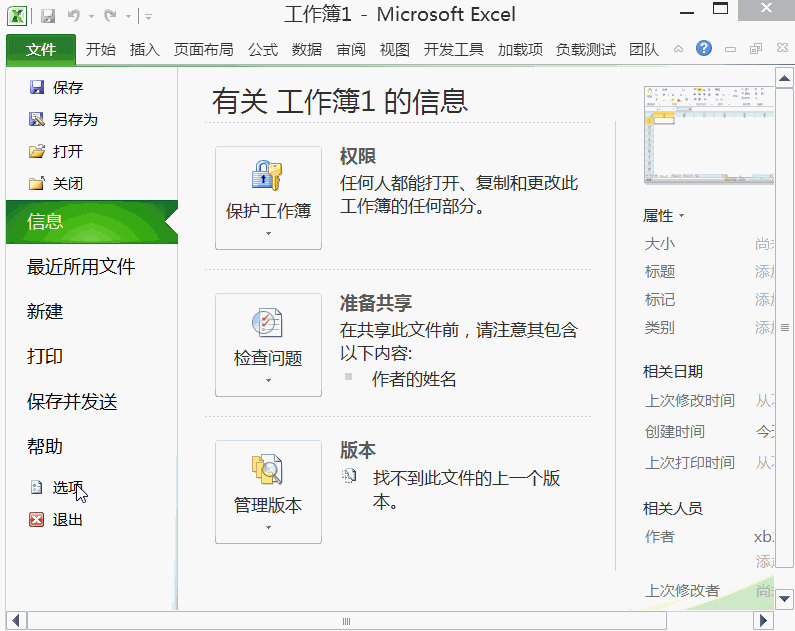Click the Save icon in Quick Access Toolbar
This screenshot has height=631, width=795.
pyautogui.click(x=48, y=16)
